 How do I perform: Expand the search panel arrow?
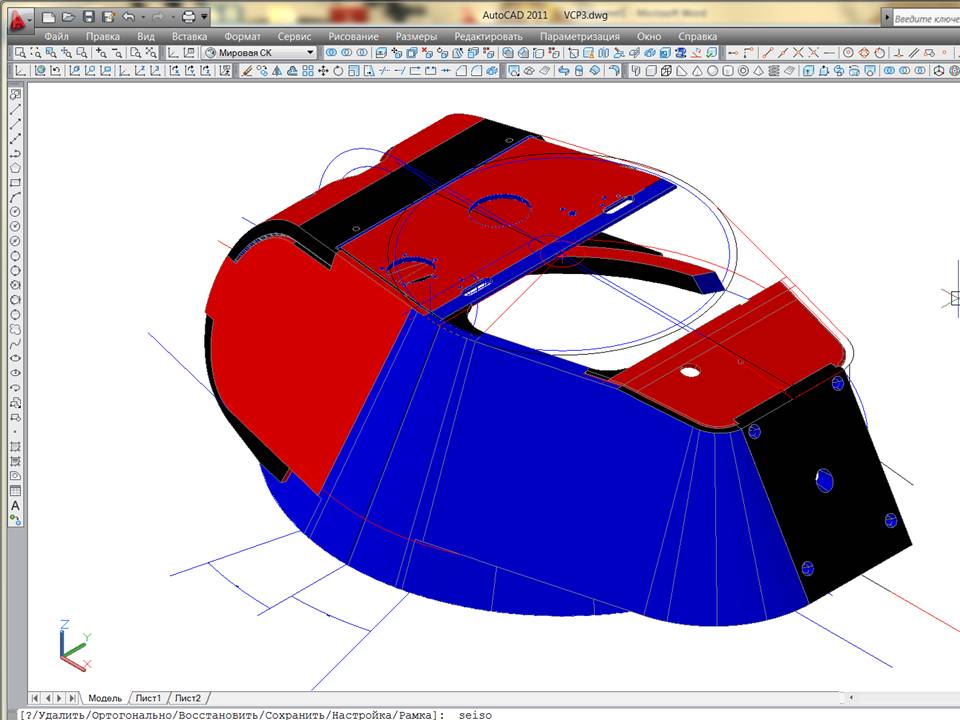(x=887, y=18)
